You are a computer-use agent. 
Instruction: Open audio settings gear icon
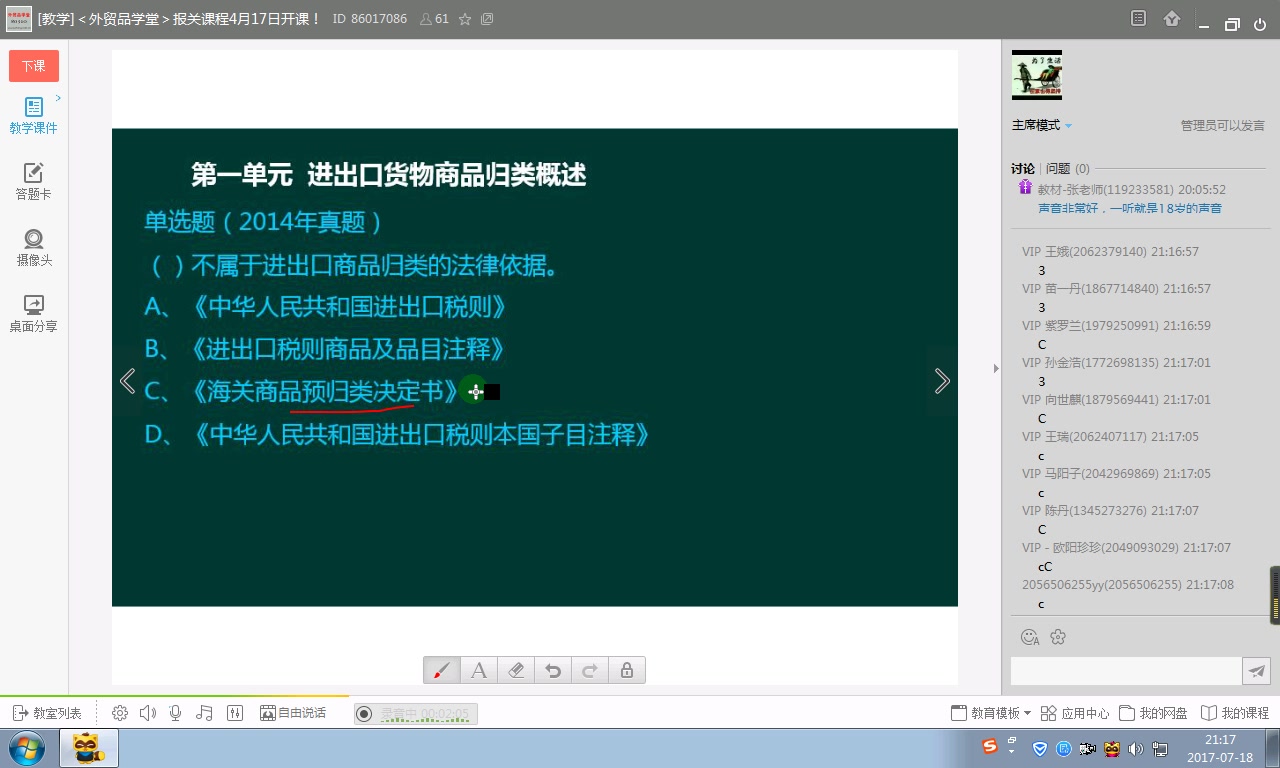pyautogui.click(x=120, y=713)
